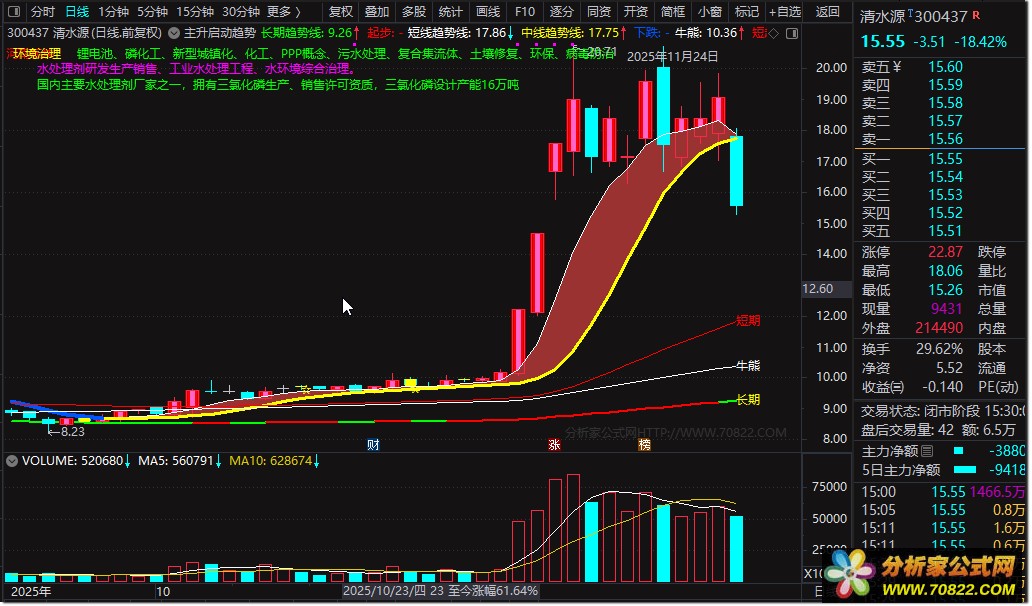Click the 工业水处理工程 underlined link
The image size is (1032, 606).
point(211,68)
